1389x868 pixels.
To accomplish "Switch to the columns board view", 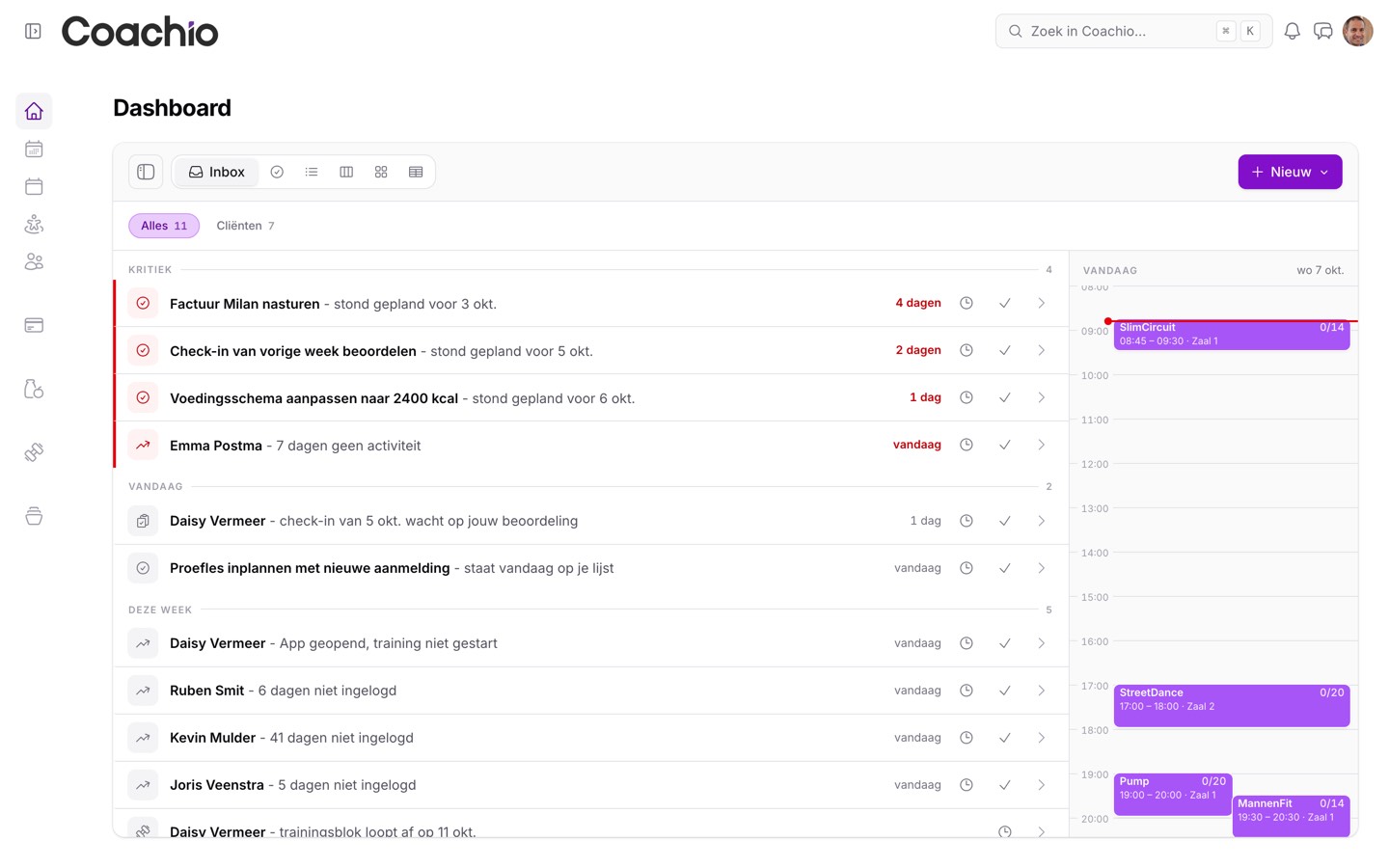I will pos(346,172).
